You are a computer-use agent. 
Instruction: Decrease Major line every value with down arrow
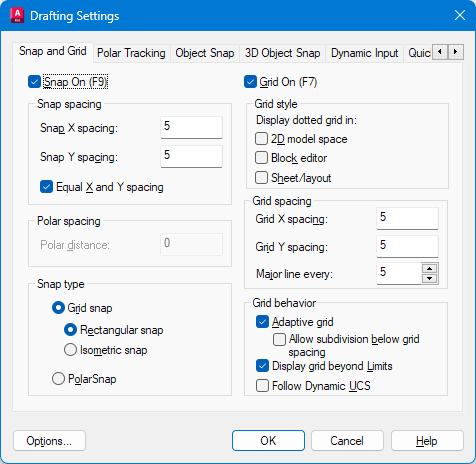pyautogui.click(x=429, y=278)
